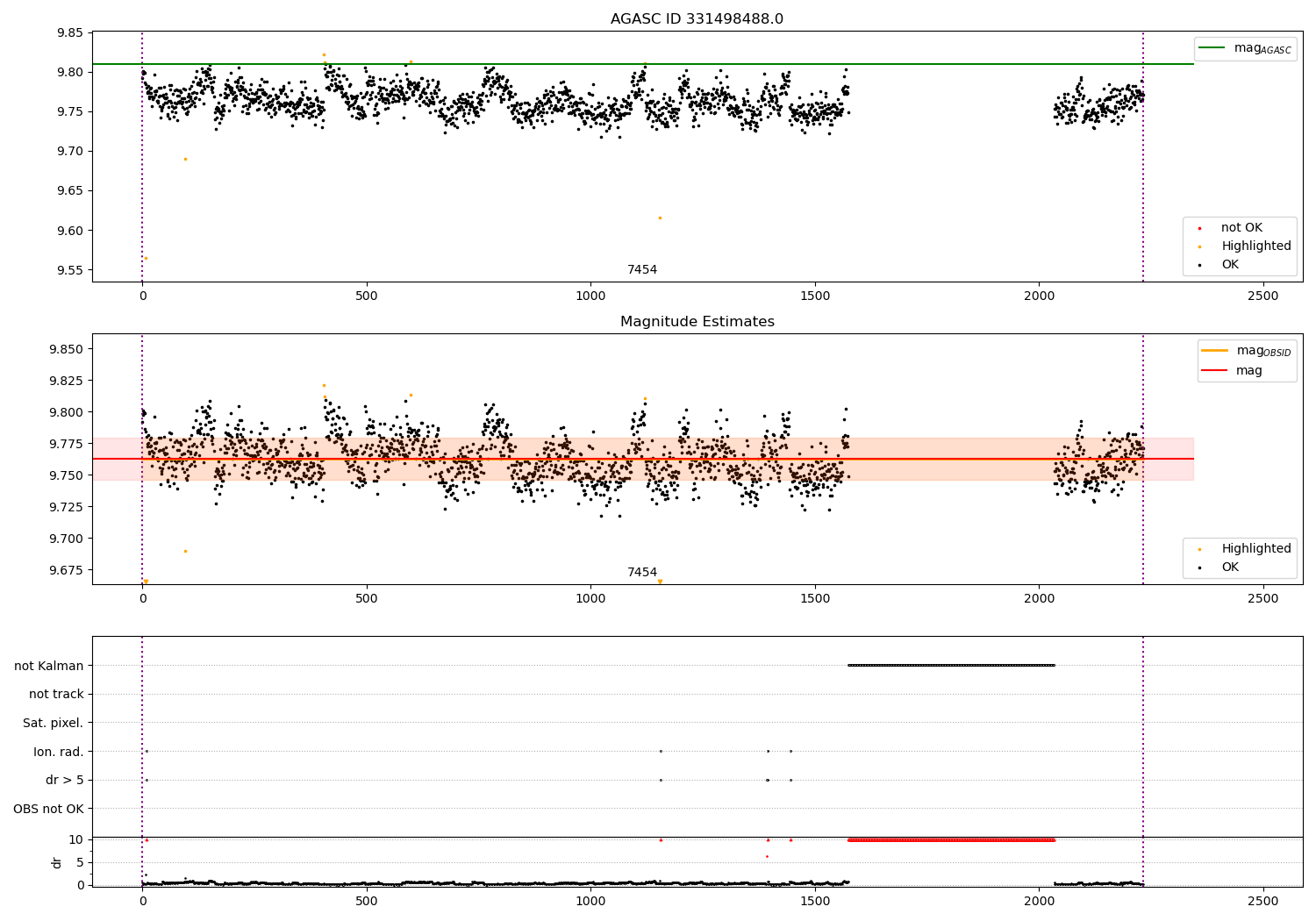Screen dimensions: 1316x921
Task: Click the 'Sat. pixel.' row label
Action: (54, 724)
